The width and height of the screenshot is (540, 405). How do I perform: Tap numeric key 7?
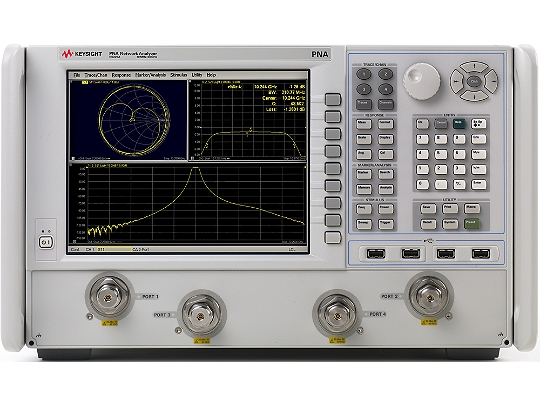point(422,139)
